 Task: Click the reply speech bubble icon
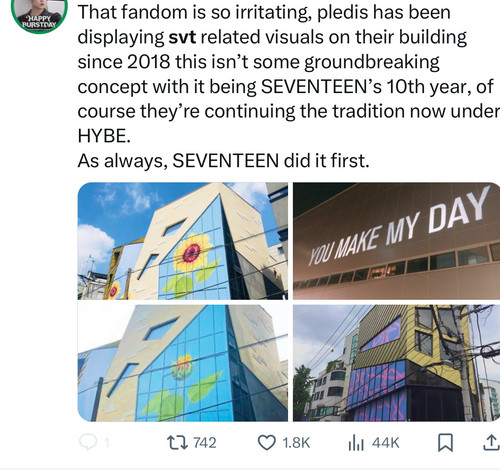click(x=88, y=442)
